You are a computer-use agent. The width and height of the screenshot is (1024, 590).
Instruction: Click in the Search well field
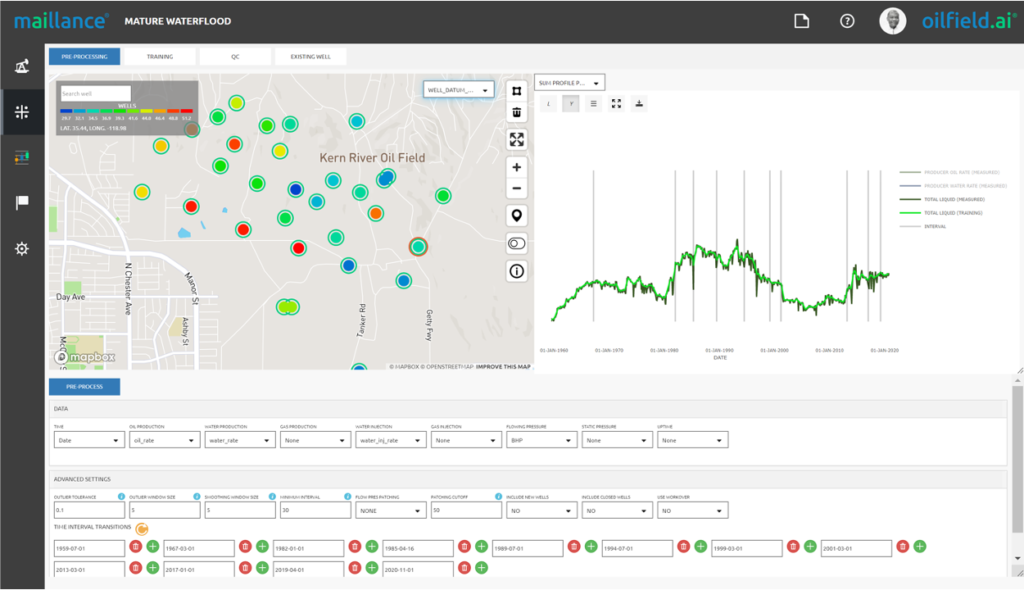(95, 93)
